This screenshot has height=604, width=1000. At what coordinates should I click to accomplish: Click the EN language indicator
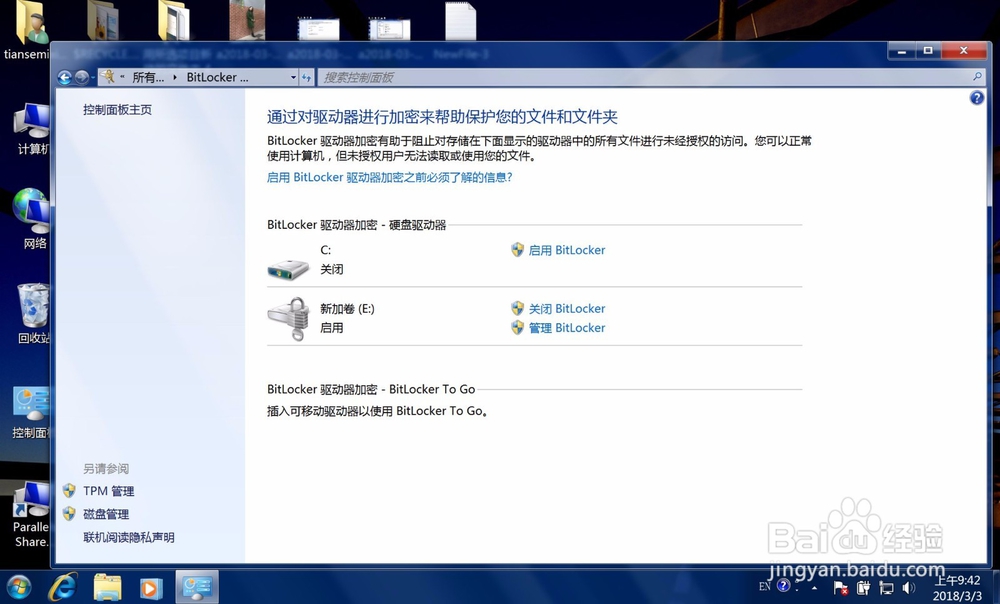point(765,586)
